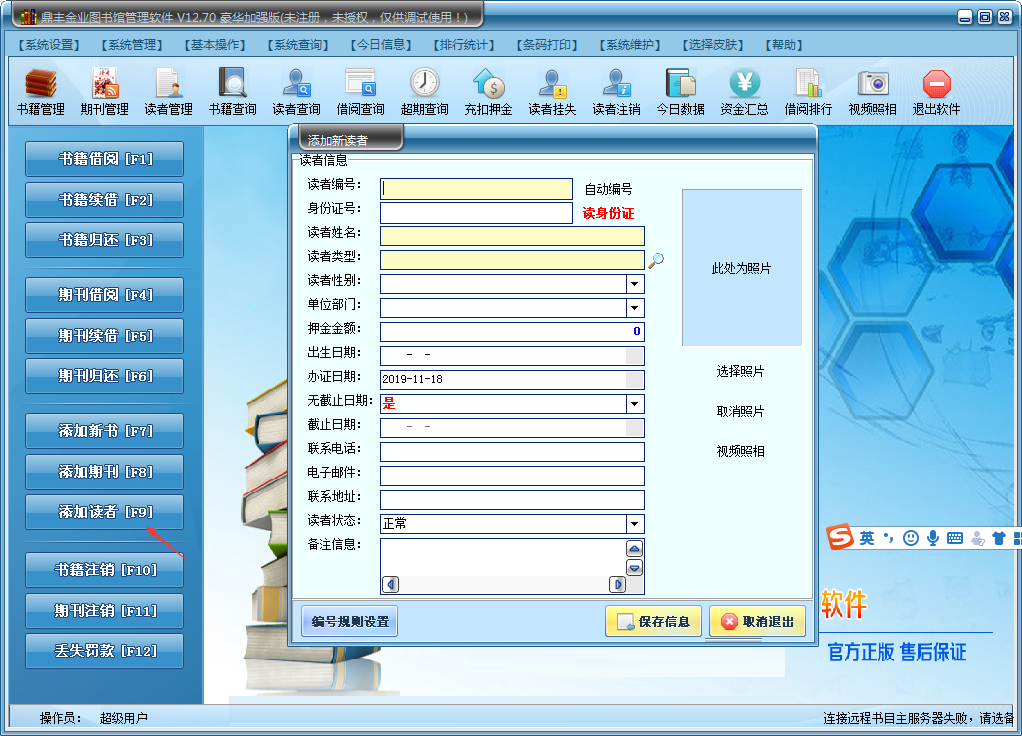Viewport: 1022px width, 736px height.
Task: Open 视频照相 camera icon in toolbar
Action: pos(872,83)
